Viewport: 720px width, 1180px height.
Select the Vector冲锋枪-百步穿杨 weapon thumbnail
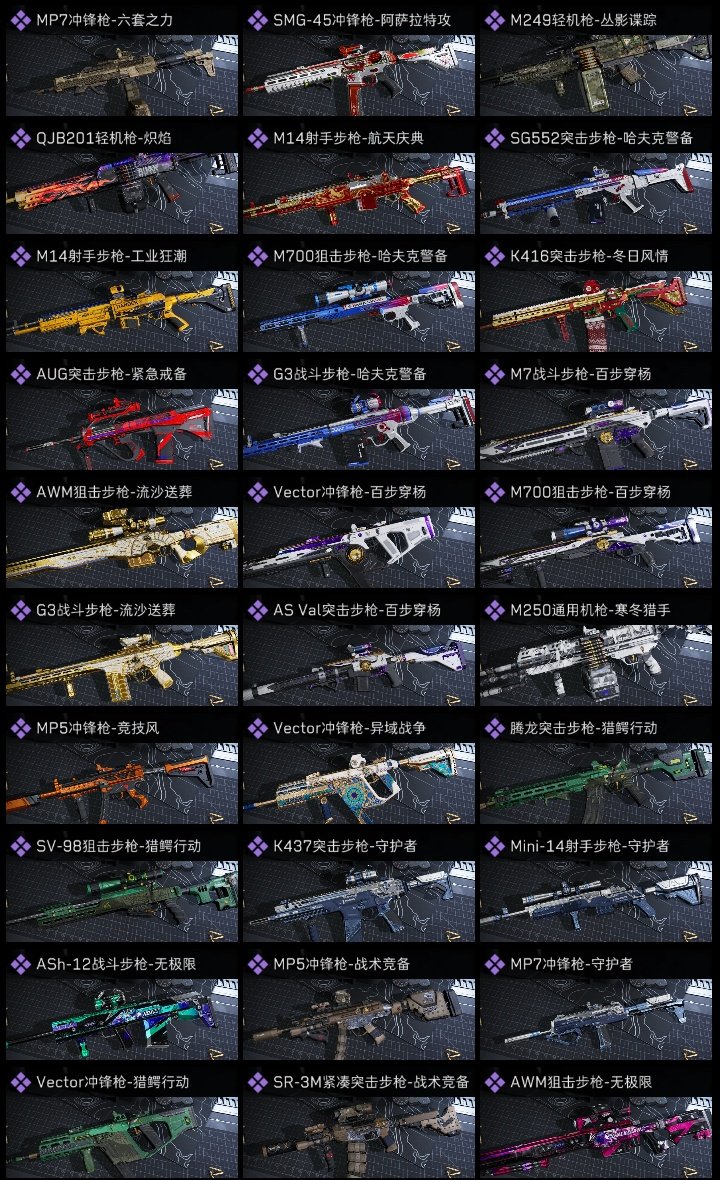[359, 547]
